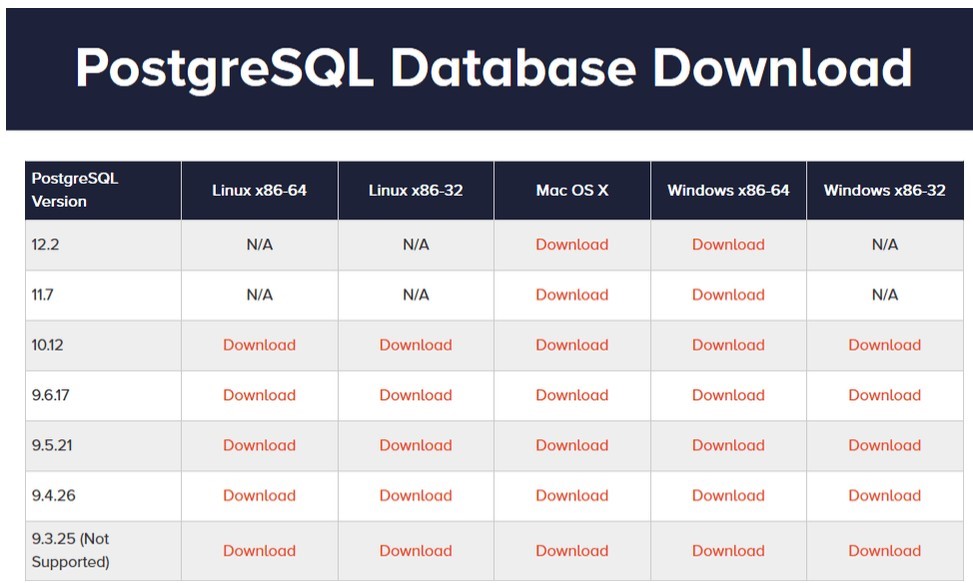Download PostgreSQL 9.5.21 for Linux x86-32

[x=416, y=445]
